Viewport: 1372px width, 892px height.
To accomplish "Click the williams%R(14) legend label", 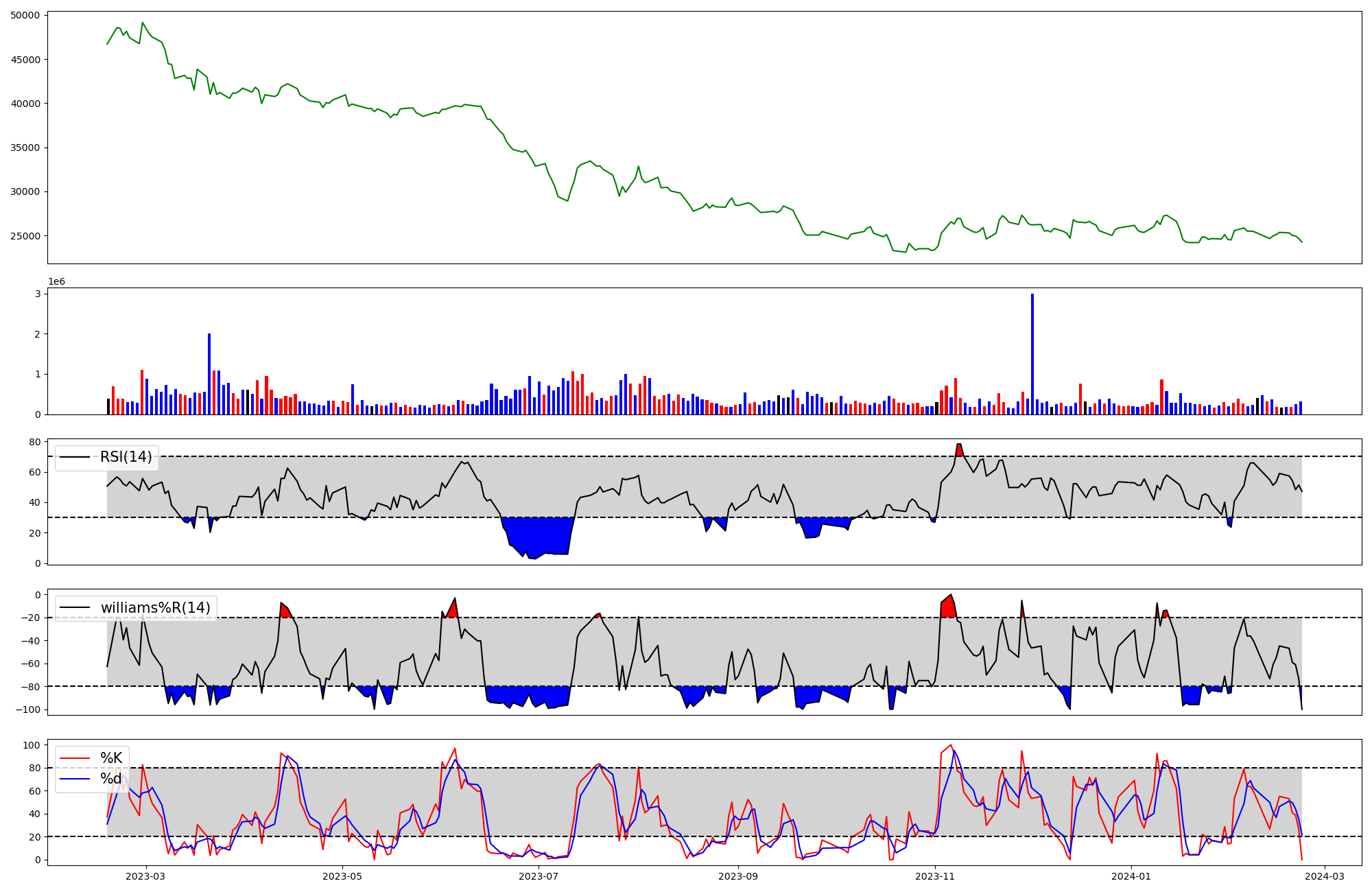I will coord(156,608).
